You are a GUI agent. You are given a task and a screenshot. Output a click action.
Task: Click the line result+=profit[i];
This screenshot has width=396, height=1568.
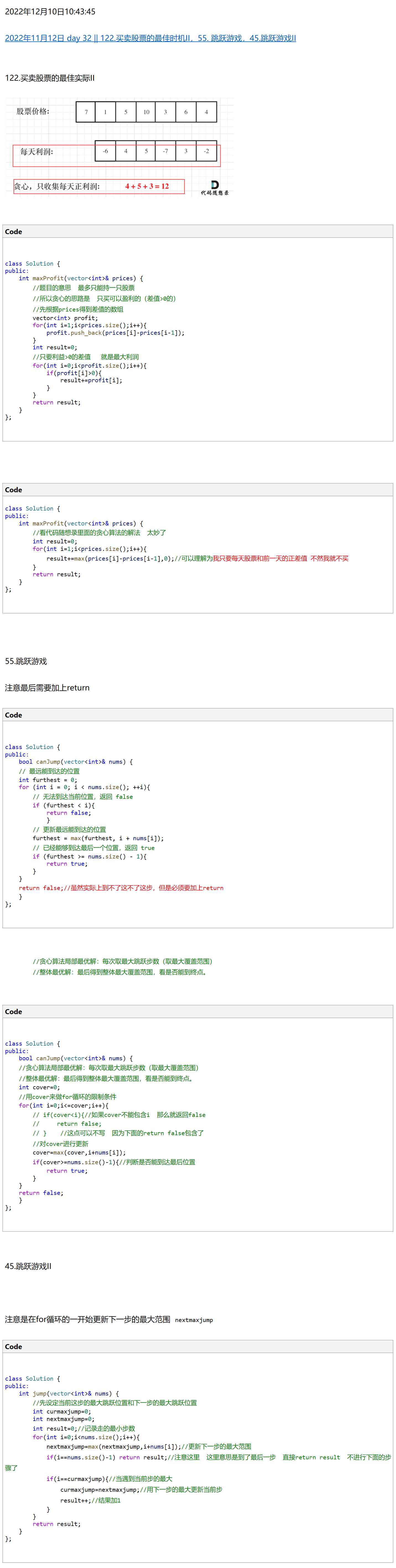point(91,380)
